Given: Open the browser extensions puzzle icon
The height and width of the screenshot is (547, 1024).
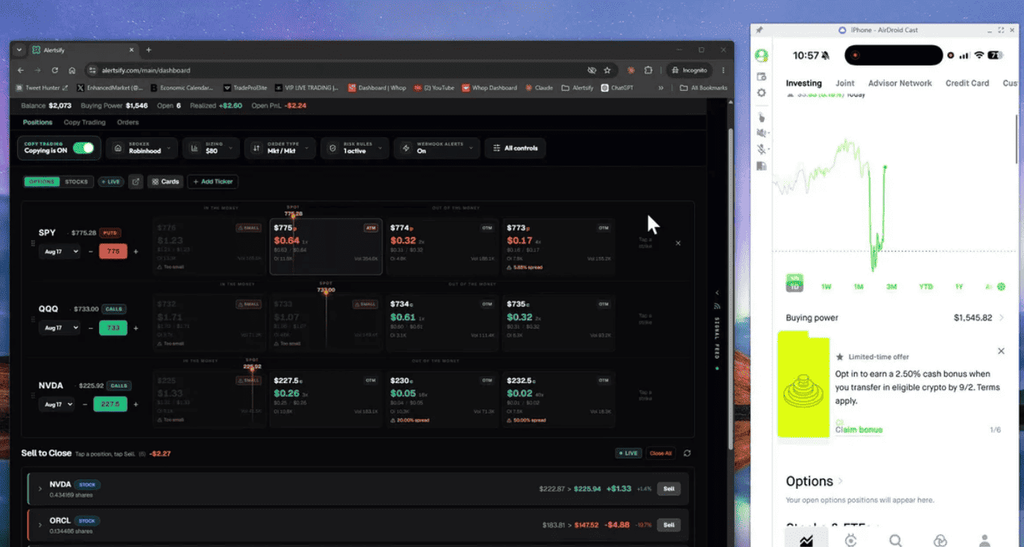Looking at the screenshot, I should tap(648, 70).
